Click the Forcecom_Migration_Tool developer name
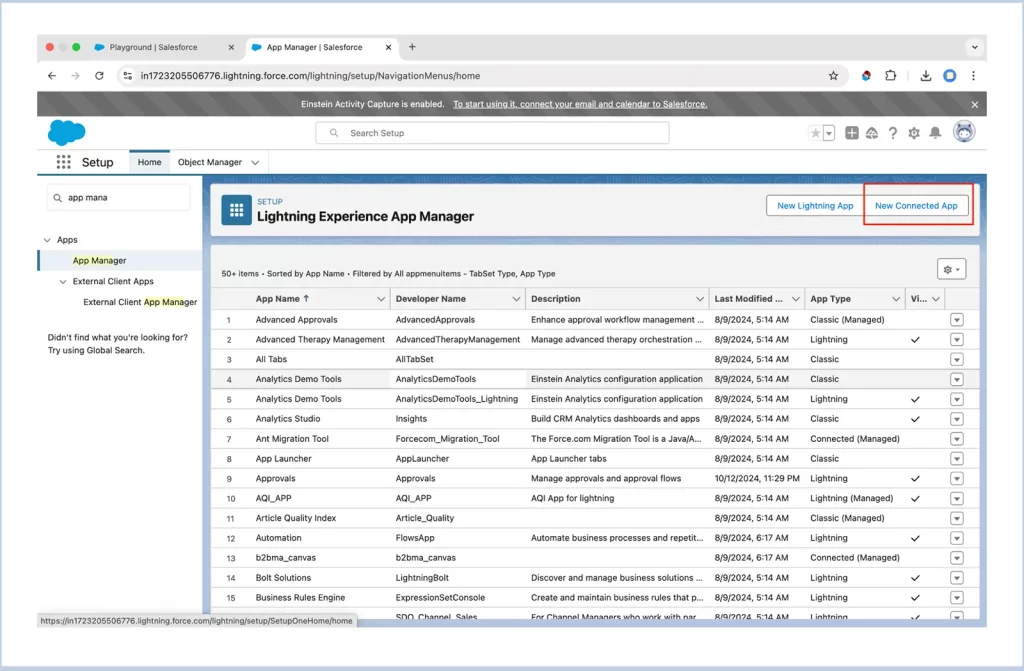 point(447,439)
